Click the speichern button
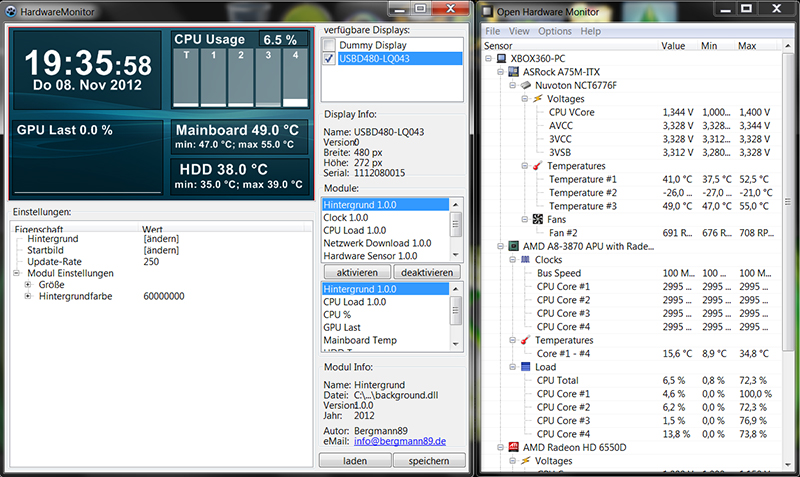This screenshot has height=477, width=800. 429,461
